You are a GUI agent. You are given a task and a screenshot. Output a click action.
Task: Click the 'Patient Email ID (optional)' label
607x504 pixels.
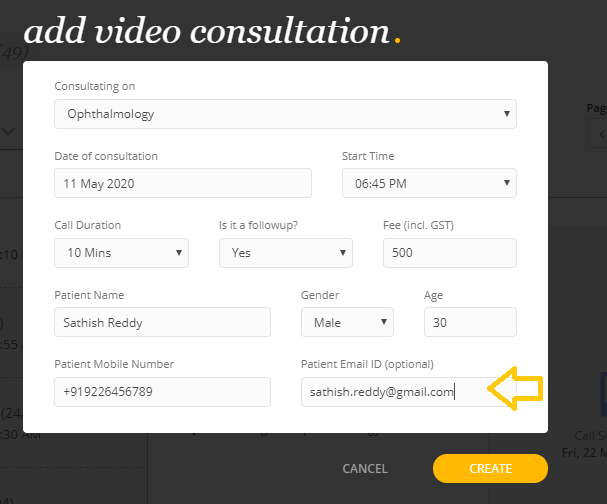[367, 364]
